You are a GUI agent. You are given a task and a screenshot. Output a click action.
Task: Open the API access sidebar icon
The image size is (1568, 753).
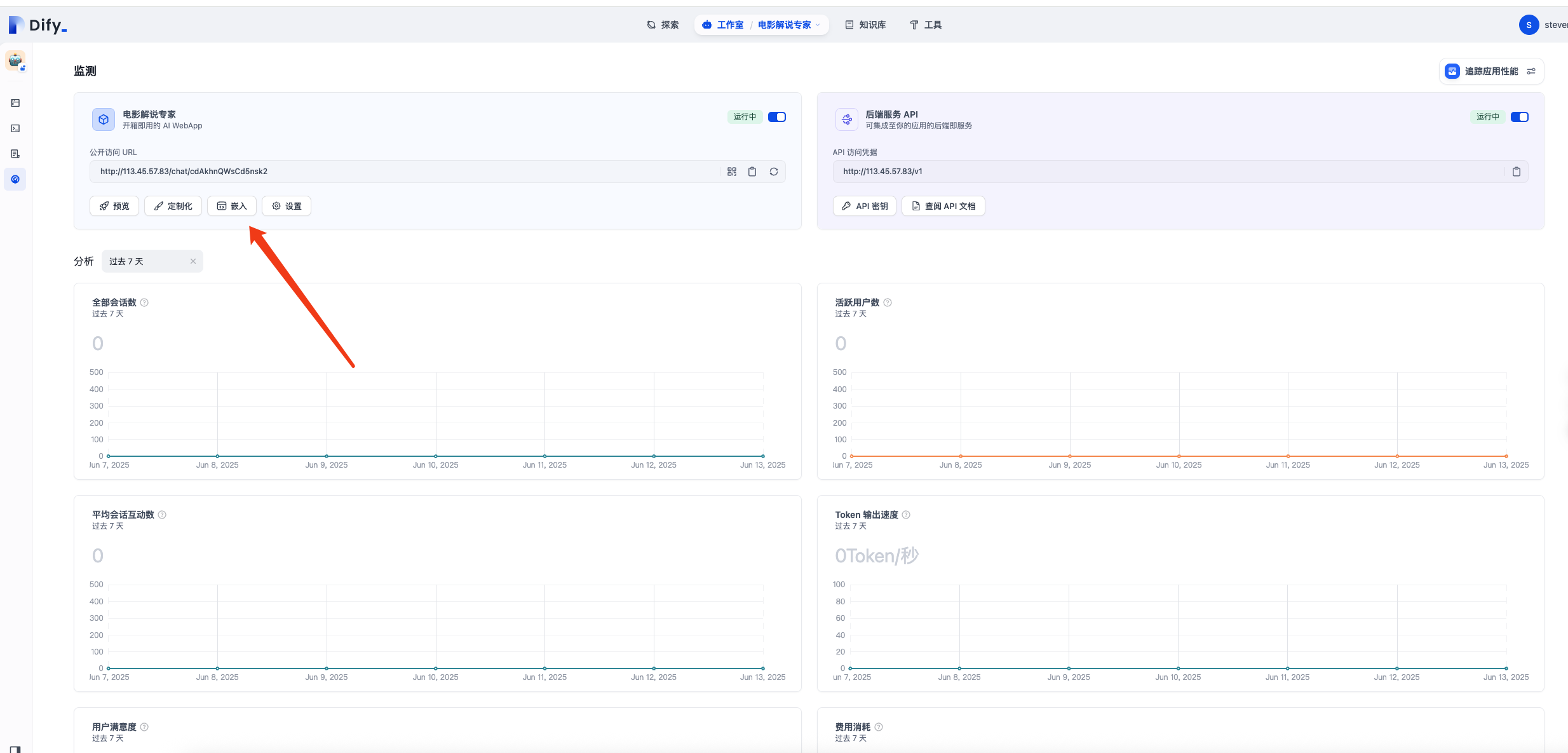click(15, 128)
